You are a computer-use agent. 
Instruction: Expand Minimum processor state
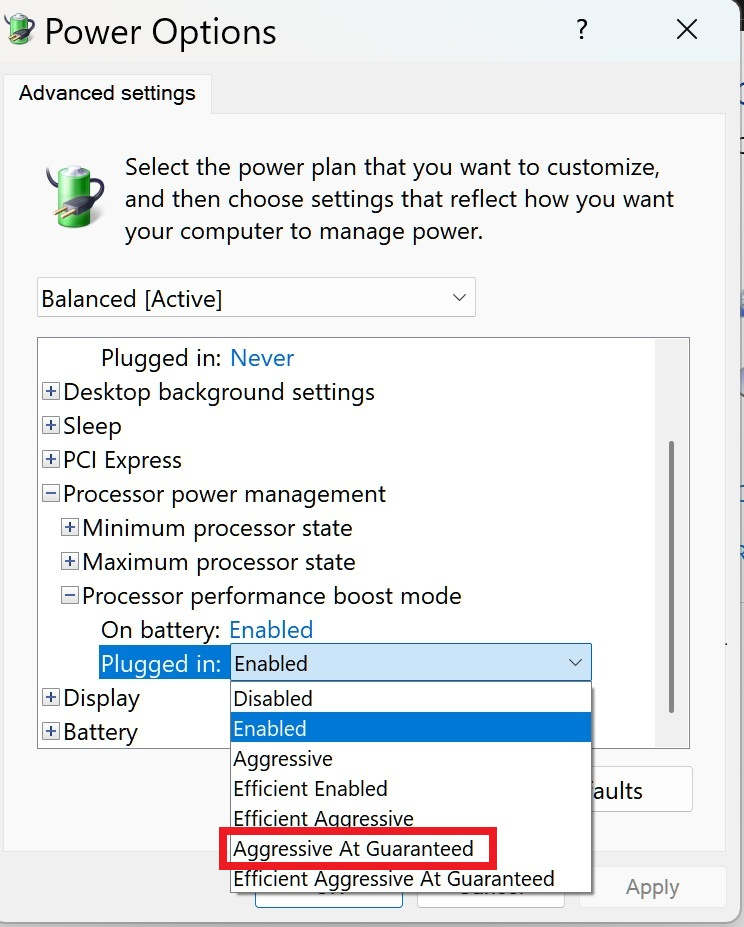(x=70, y=527)
